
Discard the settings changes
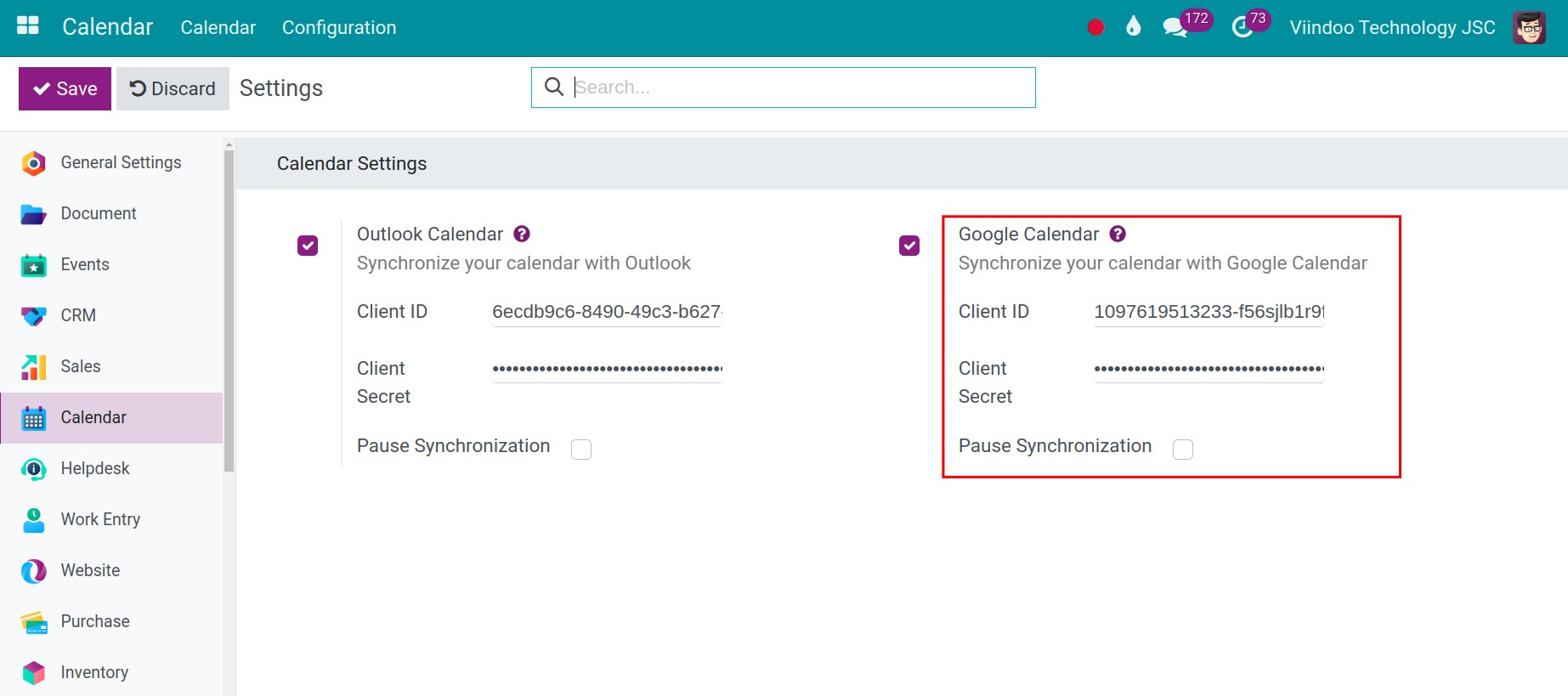[173, 88]
